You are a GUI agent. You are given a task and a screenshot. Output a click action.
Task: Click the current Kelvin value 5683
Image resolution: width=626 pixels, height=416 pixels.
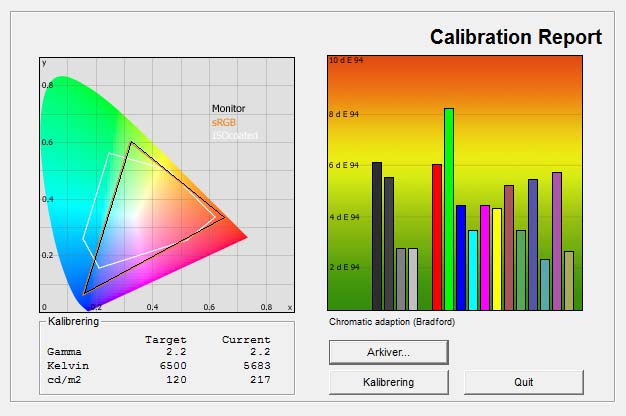tap(257, 366)
